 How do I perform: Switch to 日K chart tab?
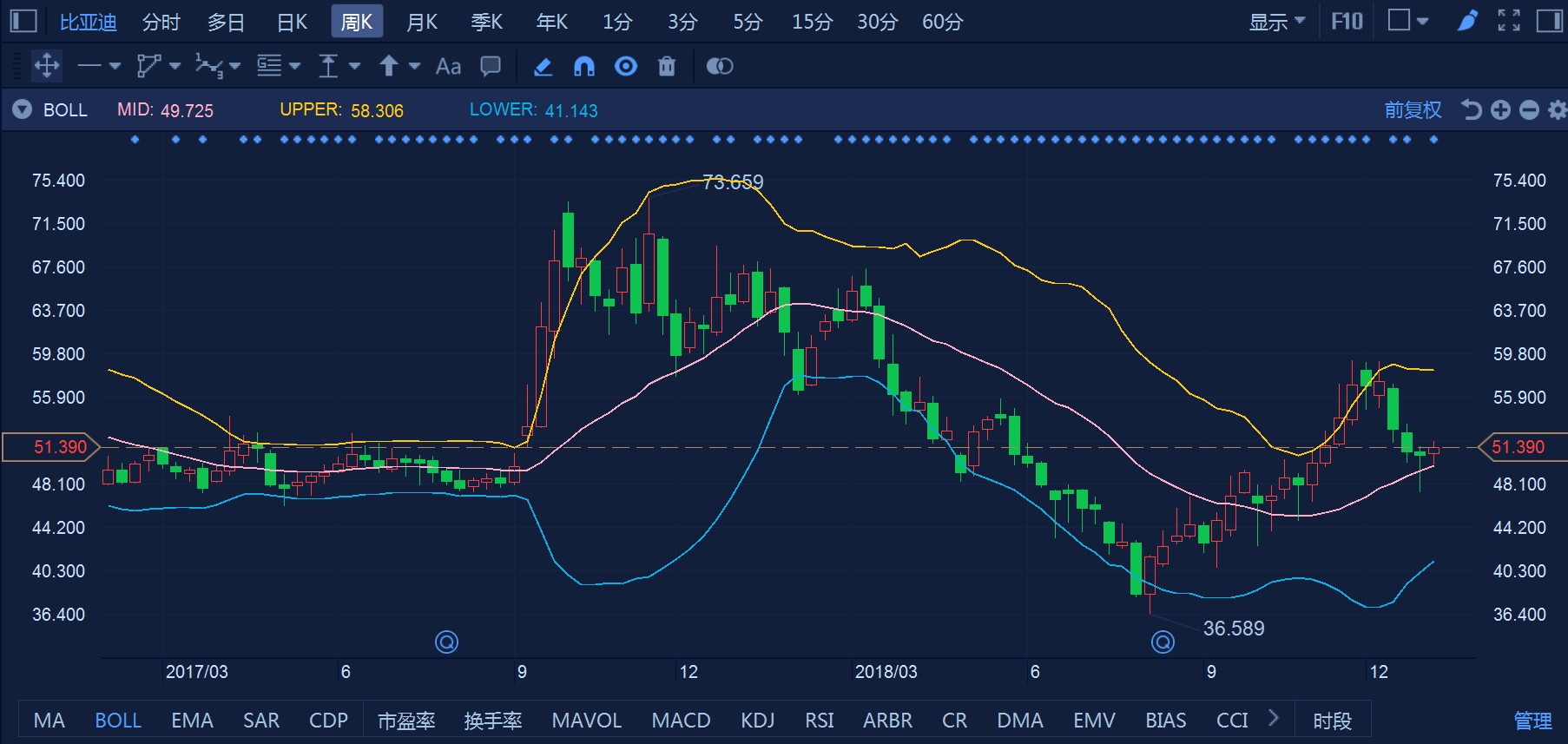pos(292,22)
